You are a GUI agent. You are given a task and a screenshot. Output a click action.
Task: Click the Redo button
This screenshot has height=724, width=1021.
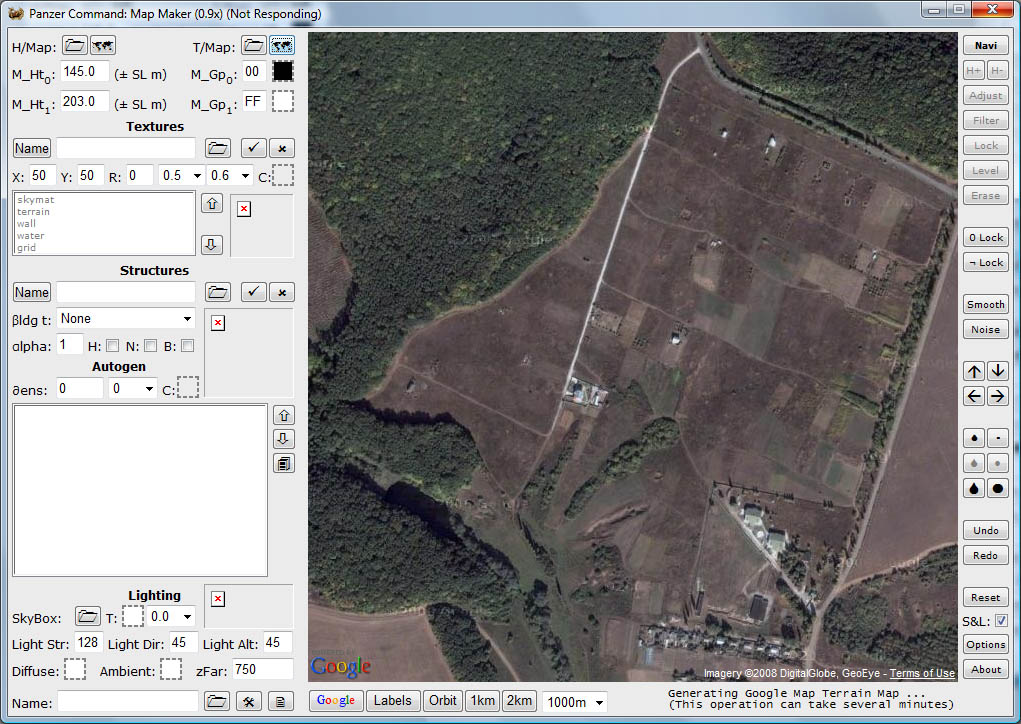coord(986,555)
